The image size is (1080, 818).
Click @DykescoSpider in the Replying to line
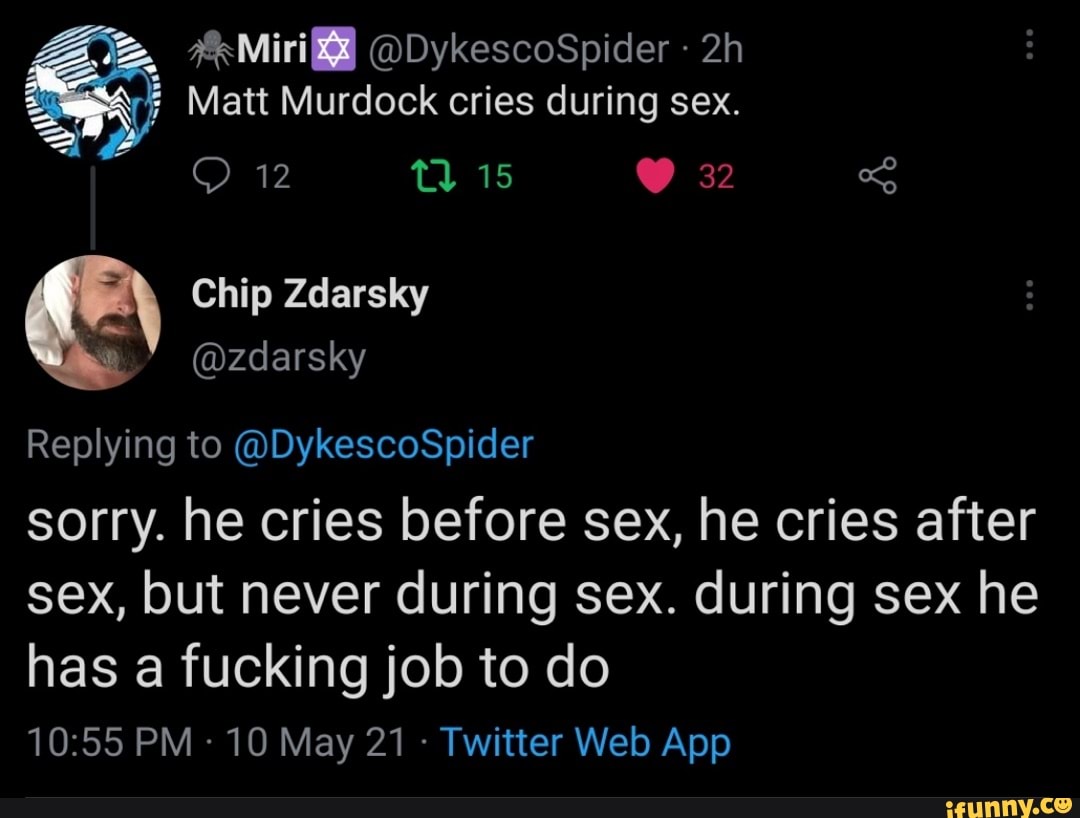pyautogui.click(x=383, y=444)
